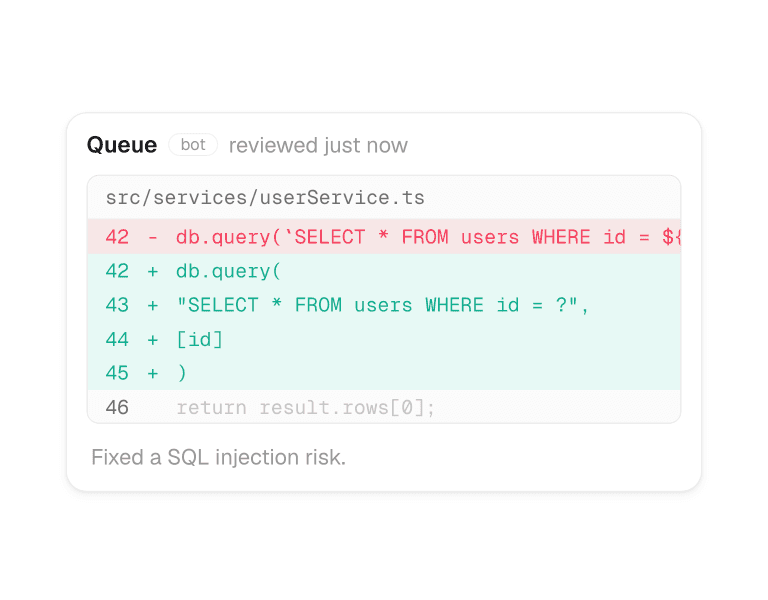
Task: Open the src/services/userService.ts file path
Action: 265,197
